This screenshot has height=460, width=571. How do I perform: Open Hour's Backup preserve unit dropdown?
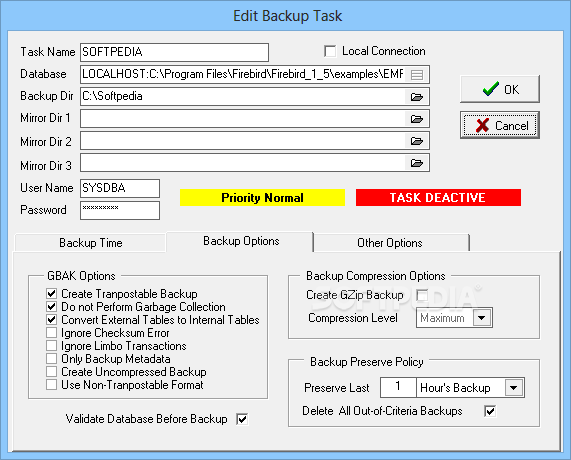pos(513,388)
